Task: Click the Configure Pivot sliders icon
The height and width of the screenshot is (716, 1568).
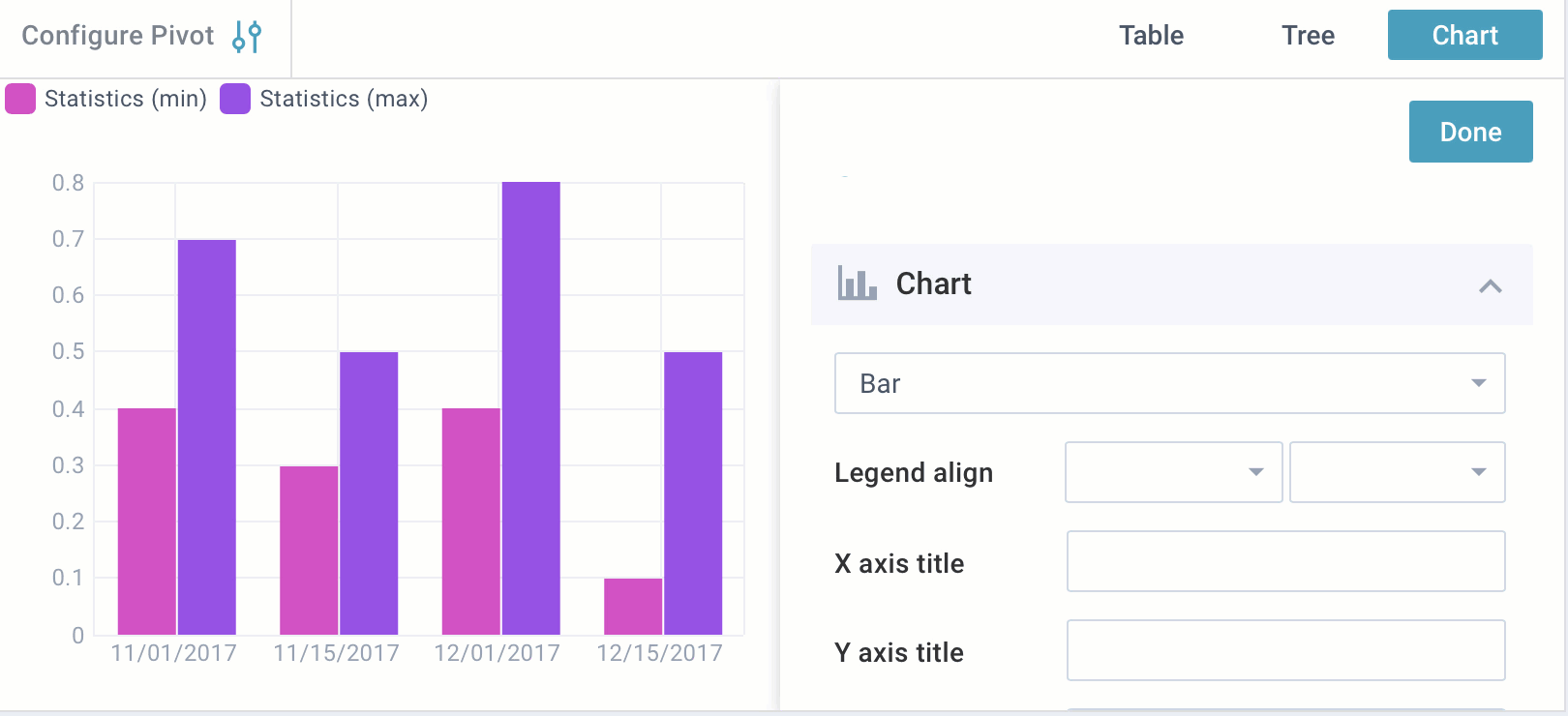Action: (247, 37)
